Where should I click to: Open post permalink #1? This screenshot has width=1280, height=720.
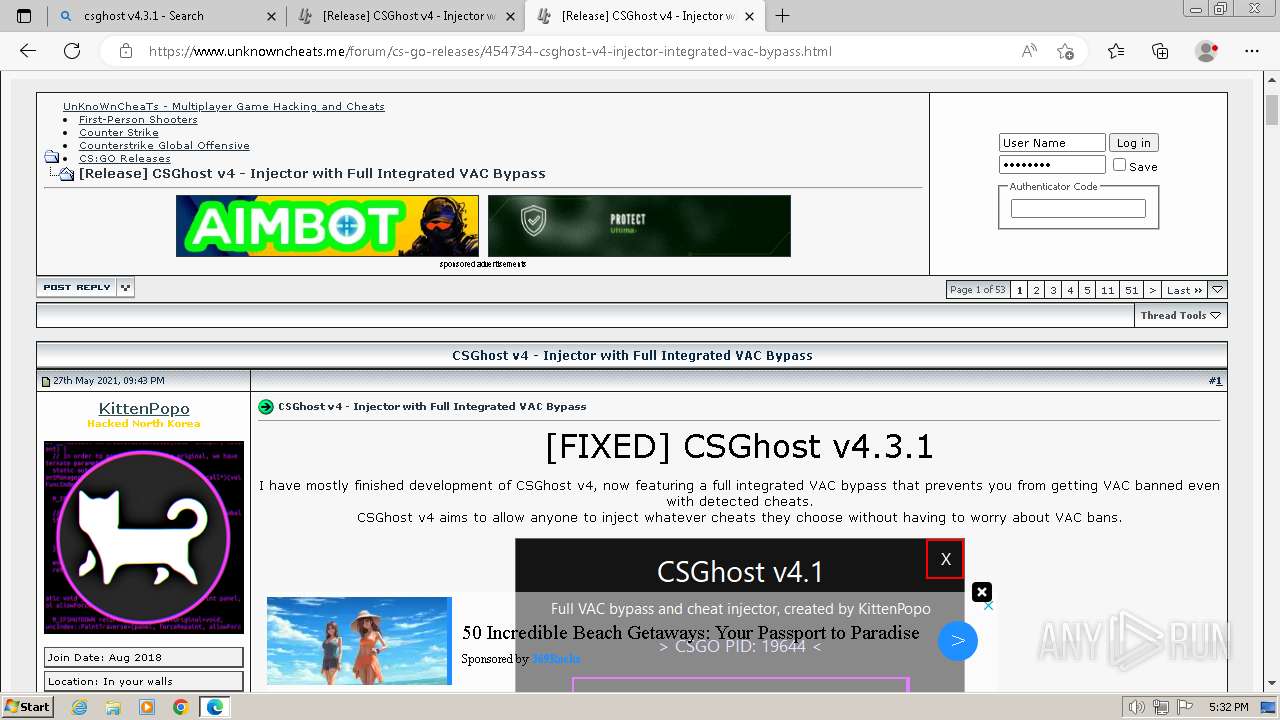(x=1215, y=381)
